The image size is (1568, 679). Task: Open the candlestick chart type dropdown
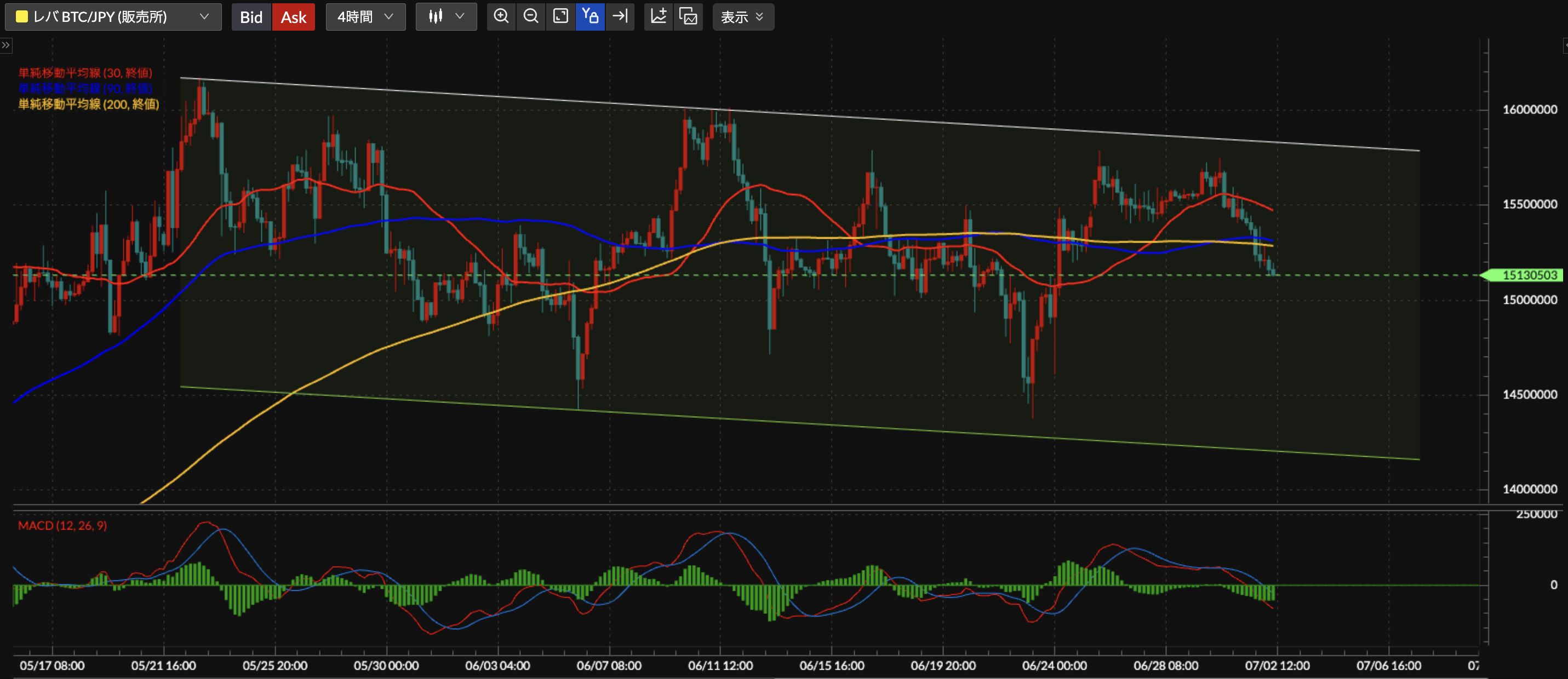(x=446, y=16)
